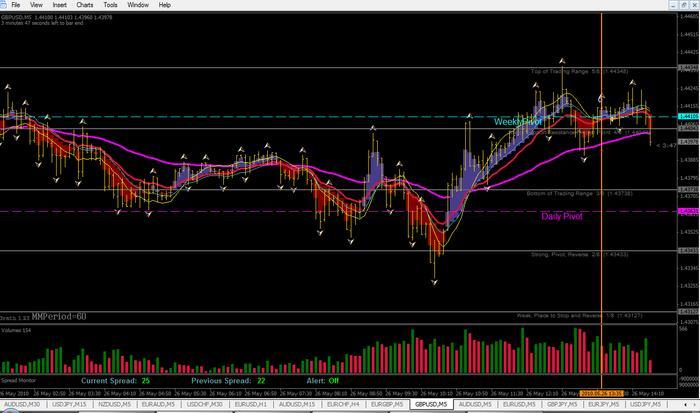Switch to the EURUSD,M5 chart tab
This screenshot has height=413, width=700.
point(519,404)
